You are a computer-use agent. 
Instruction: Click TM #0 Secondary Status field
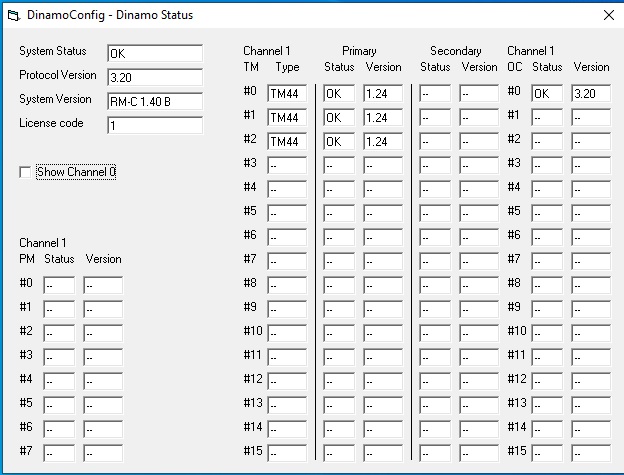(x=436, y=94)
